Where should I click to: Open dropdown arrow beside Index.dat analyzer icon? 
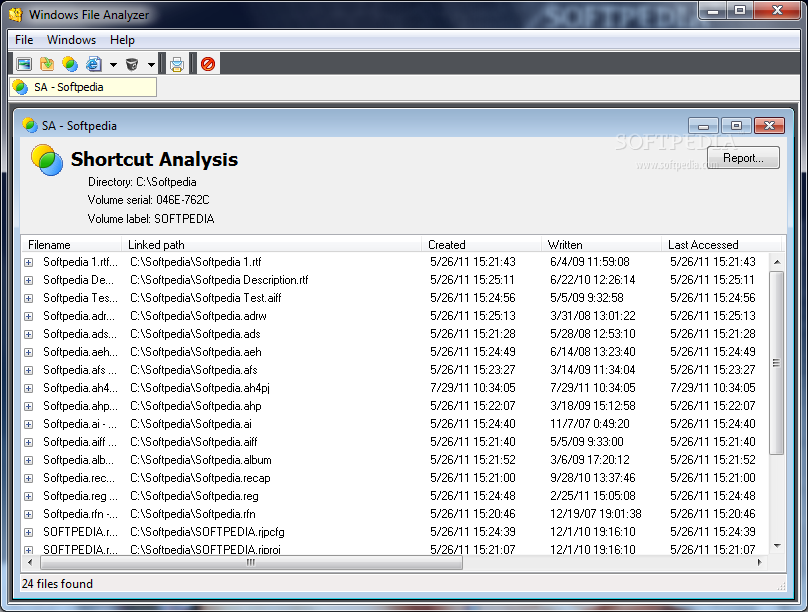[x=113, y=64]
